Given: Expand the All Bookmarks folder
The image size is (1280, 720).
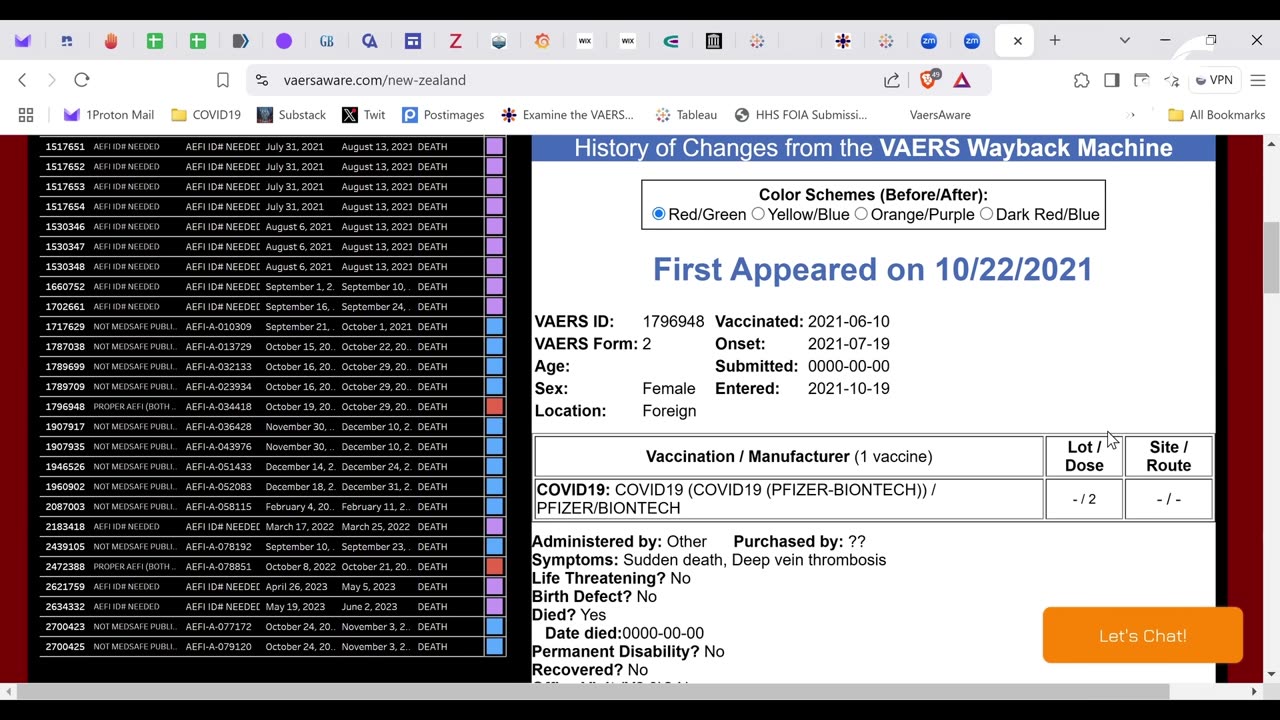Looking at the screenshot, I should [1217, 115].
